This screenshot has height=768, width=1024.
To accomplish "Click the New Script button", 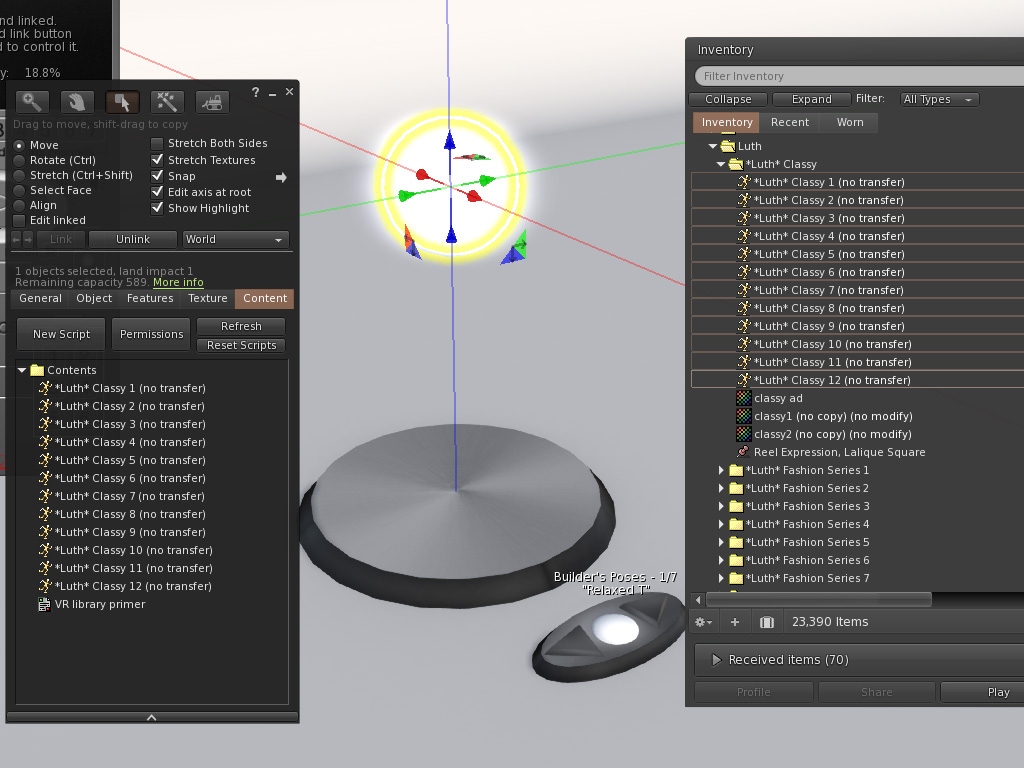I will (x=61, y=334).
